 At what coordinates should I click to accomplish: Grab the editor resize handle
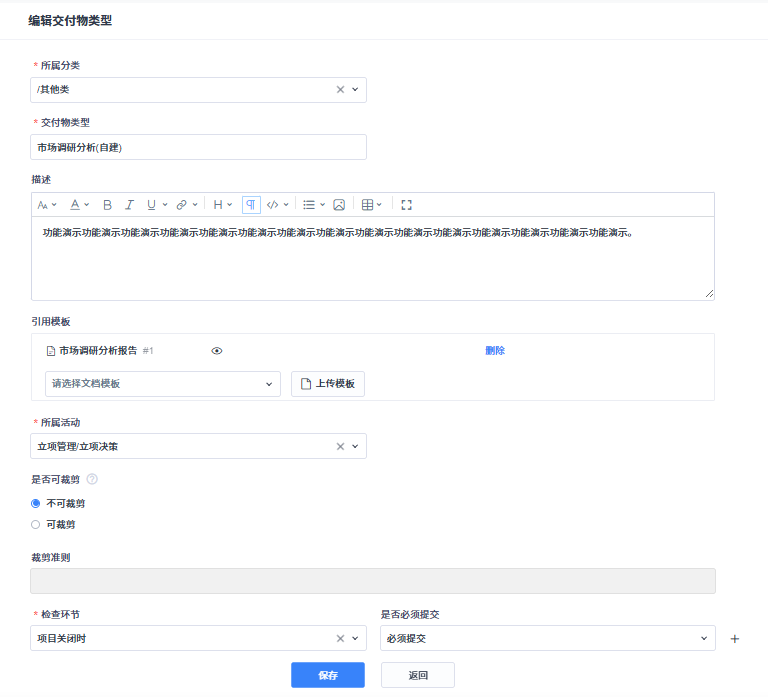[709, 293]
